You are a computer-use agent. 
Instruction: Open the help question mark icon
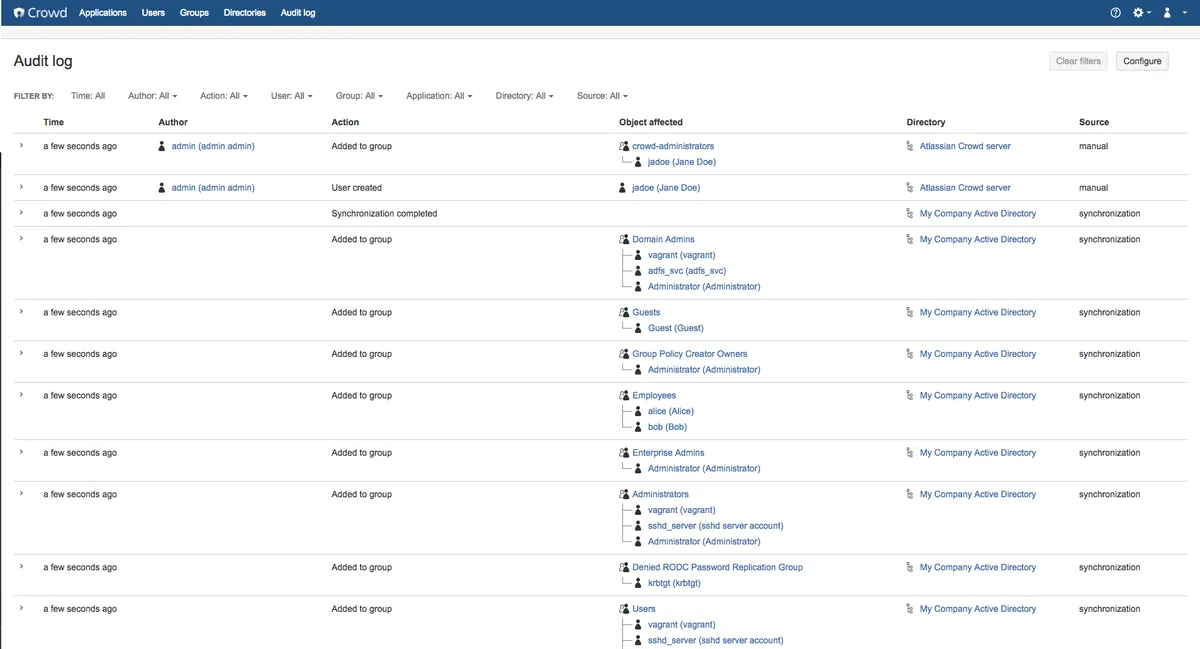(1116, 13)
